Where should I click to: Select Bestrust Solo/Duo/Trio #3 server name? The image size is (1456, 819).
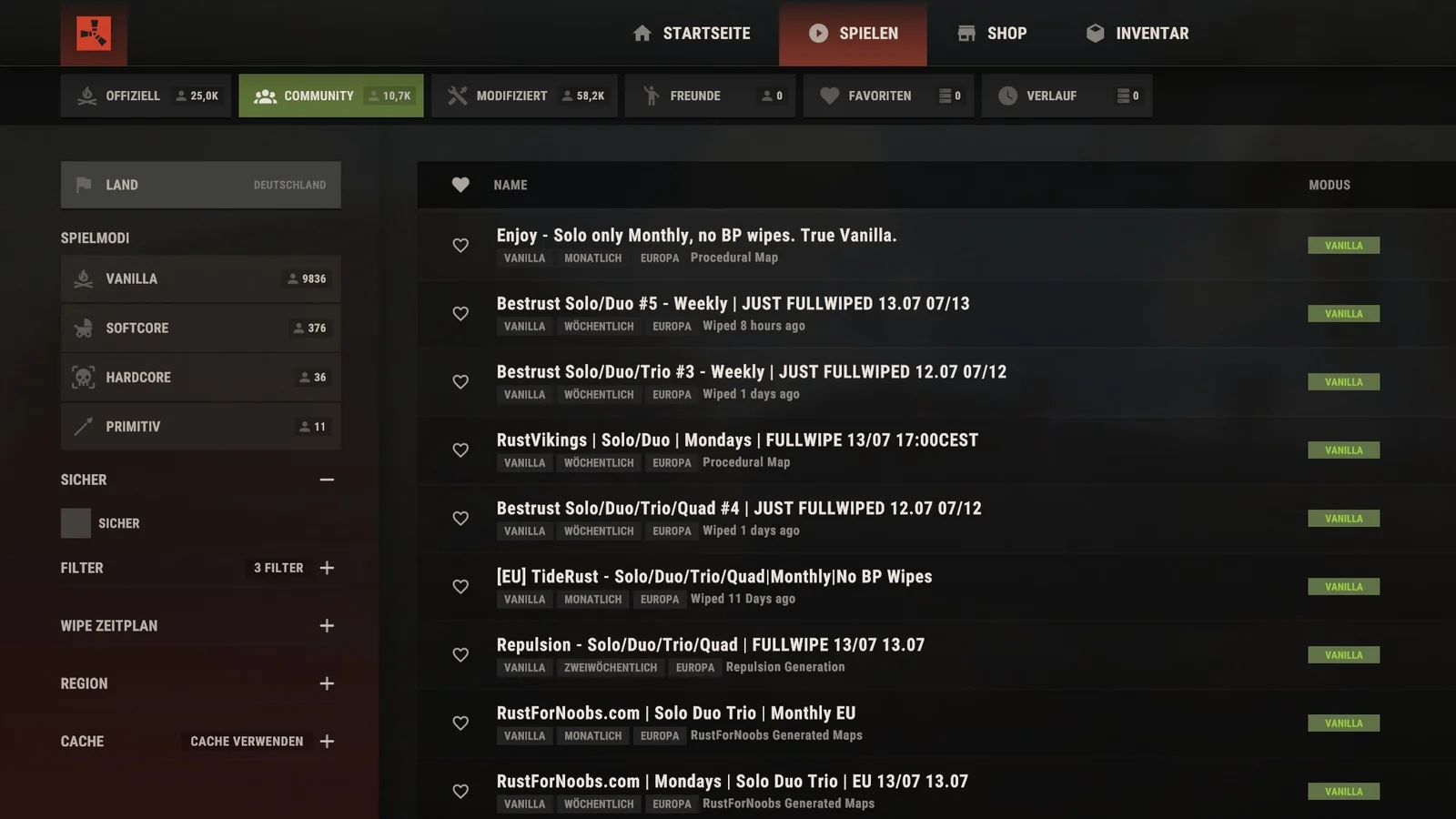(x=752, y=371)
